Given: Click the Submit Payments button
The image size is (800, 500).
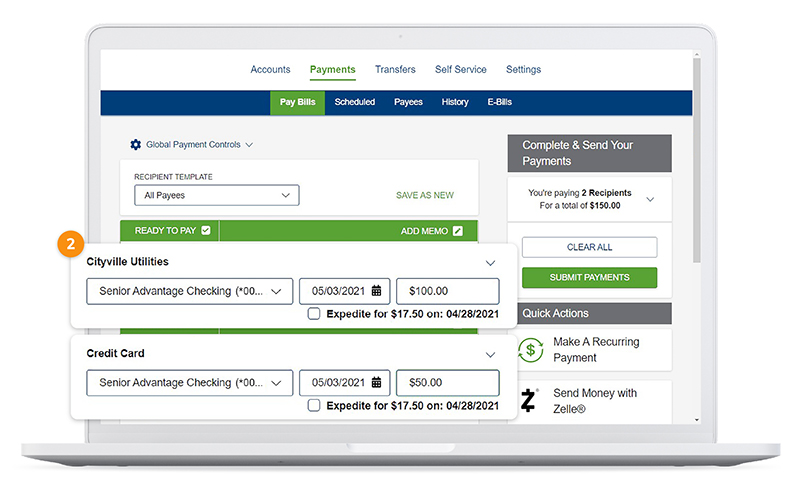Looking at the screenshot, I should [589, 278].
